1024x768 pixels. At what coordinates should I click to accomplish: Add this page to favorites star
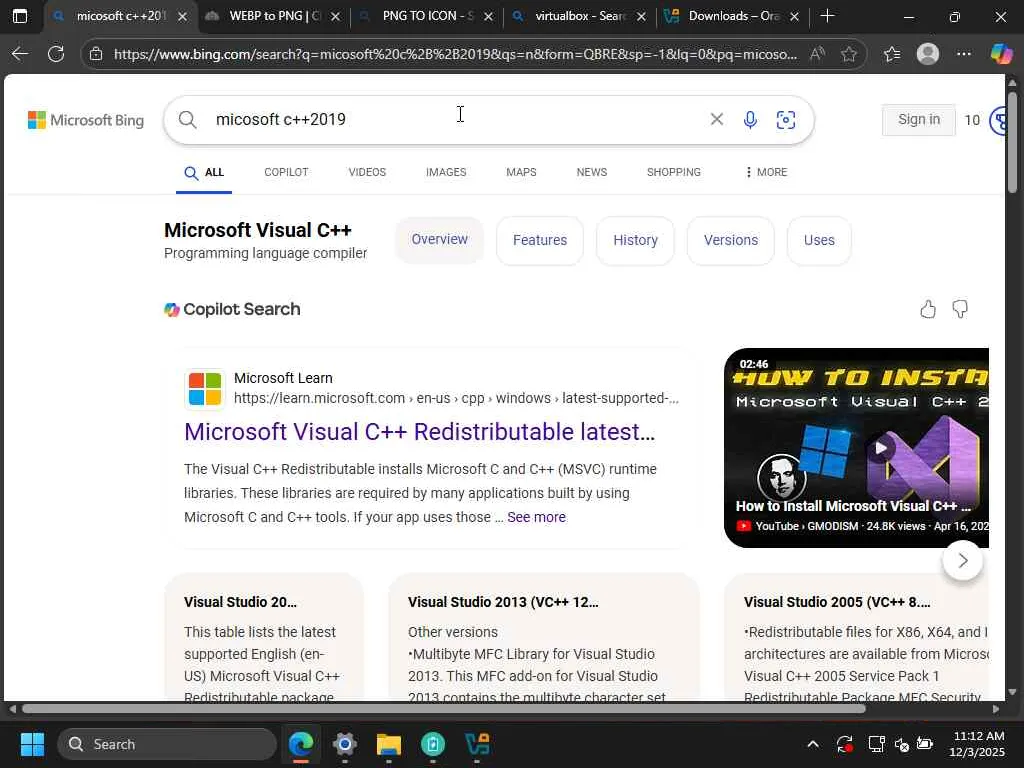(849, 54)
